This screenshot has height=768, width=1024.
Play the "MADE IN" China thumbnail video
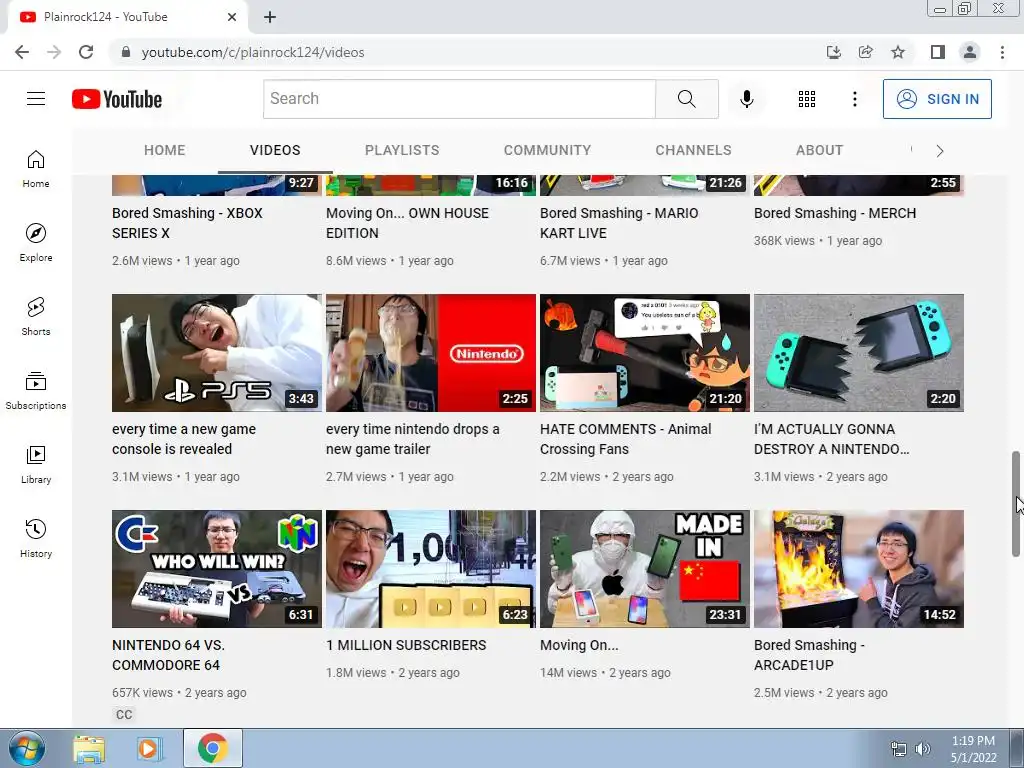tap(645, 569)
